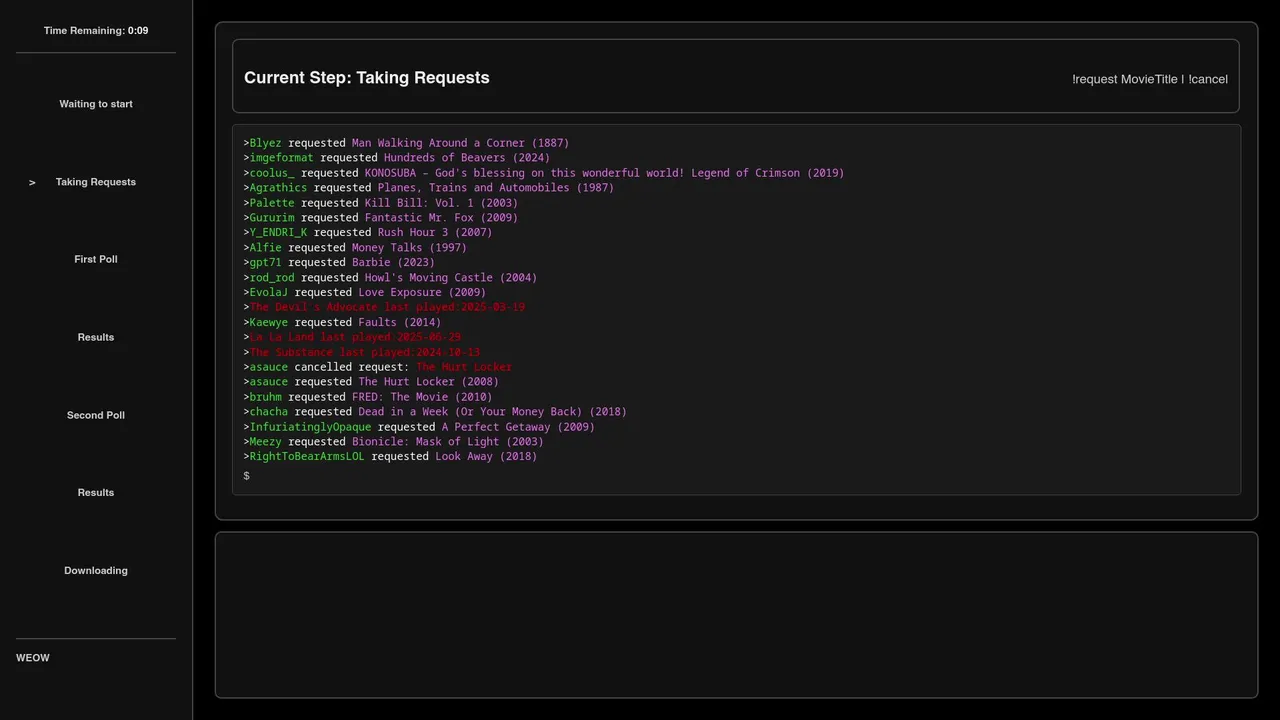Viewport: 1280px width, 720px height.
Task: Click the cancelled The Hurt Locker title
Action: coord(464,367)
